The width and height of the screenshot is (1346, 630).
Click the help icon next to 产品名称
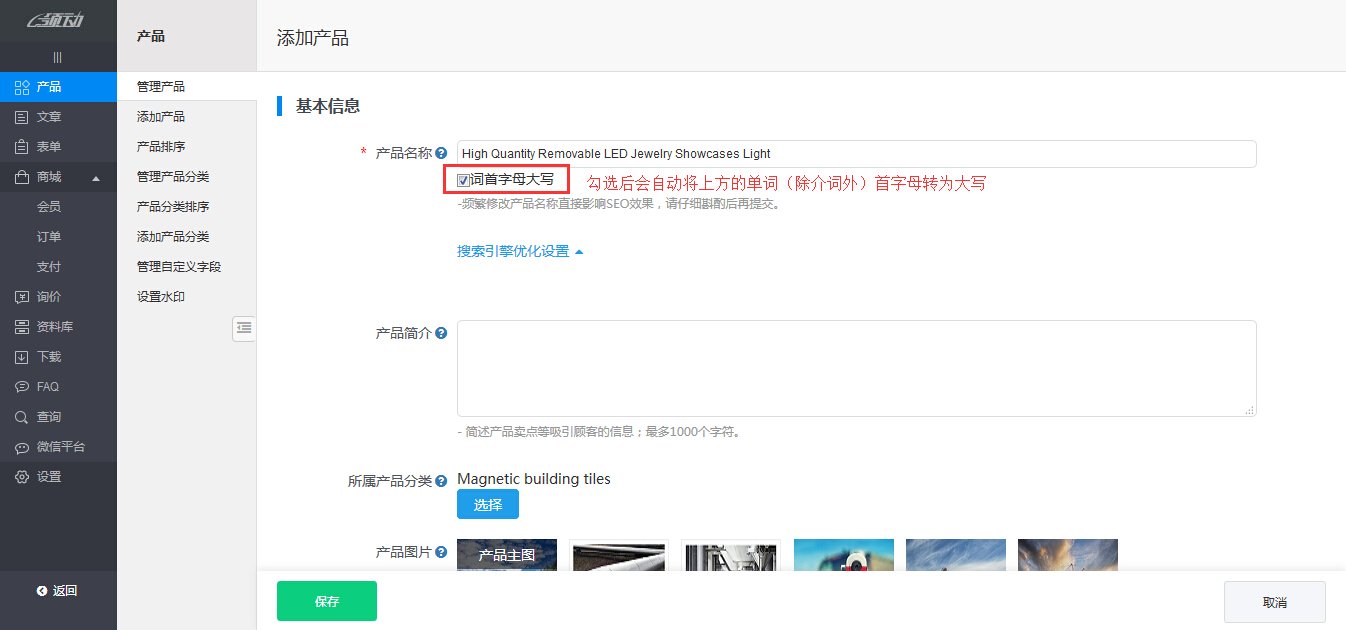point(441,153)
